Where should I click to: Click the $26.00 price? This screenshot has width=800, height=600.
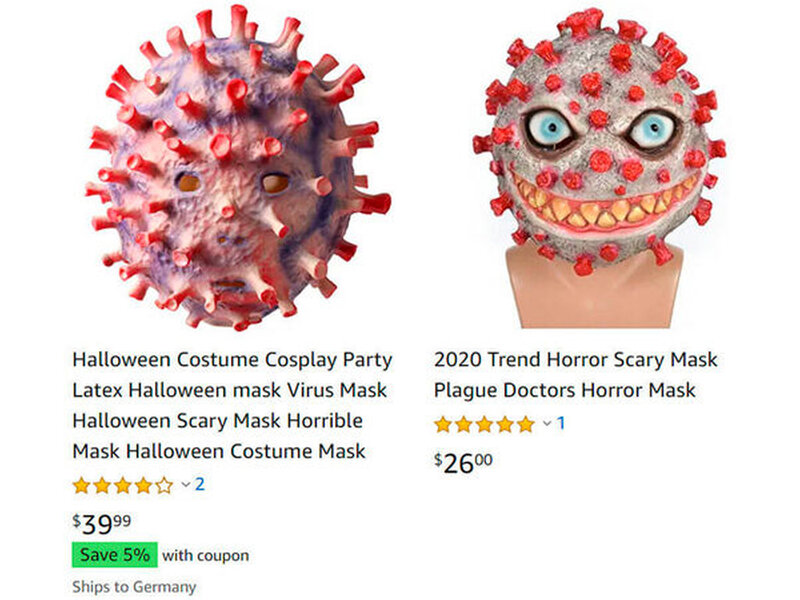pos(463,463)
